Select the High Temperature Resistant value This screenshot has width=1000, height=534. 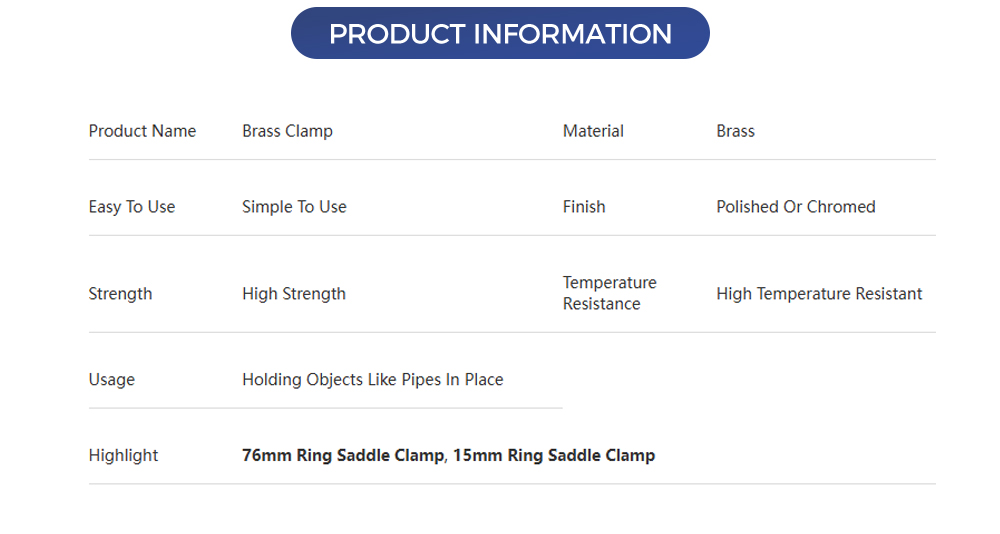point(819,294)
